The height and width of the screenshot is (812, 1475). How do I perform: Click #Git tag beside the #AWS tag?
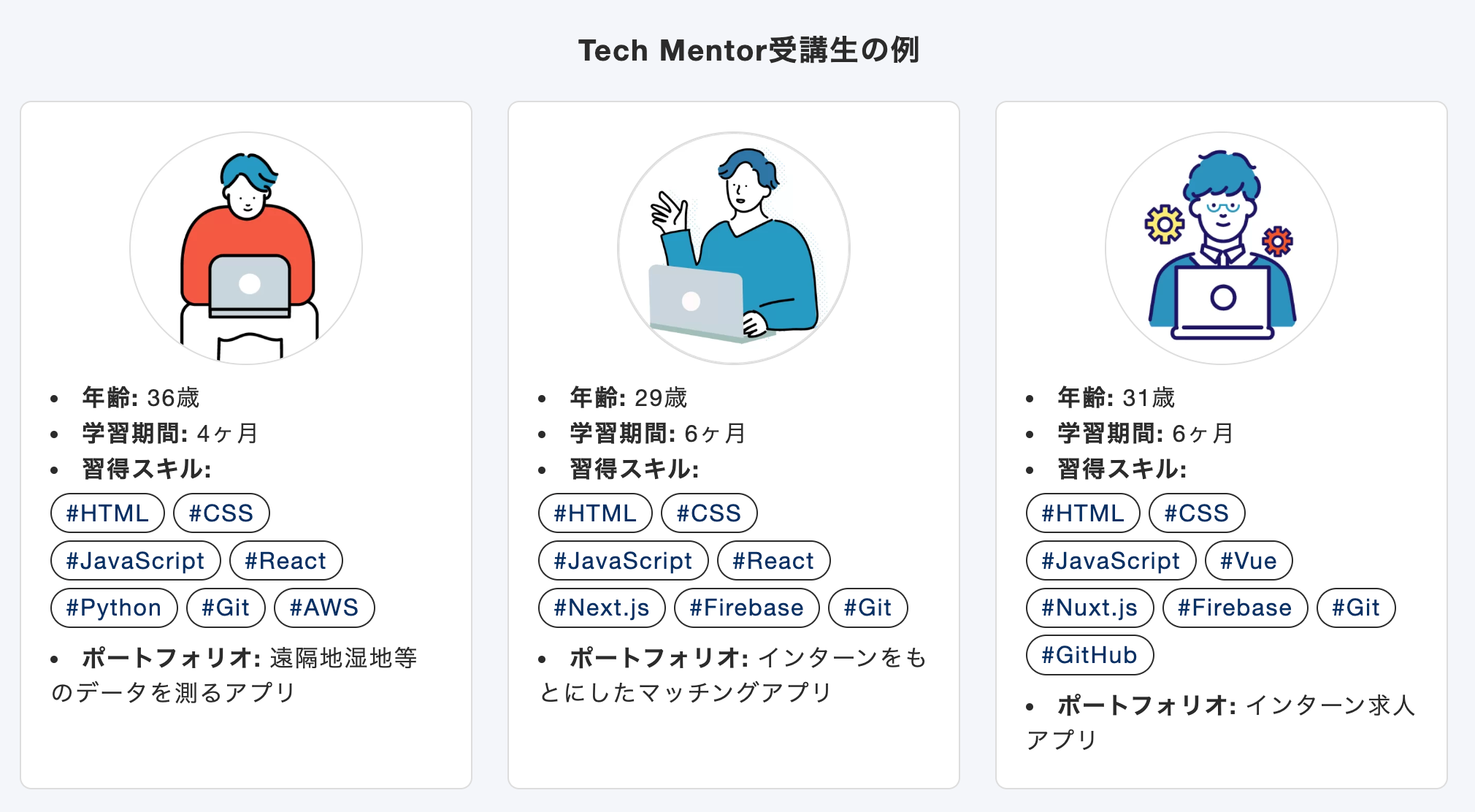[226, 608]
